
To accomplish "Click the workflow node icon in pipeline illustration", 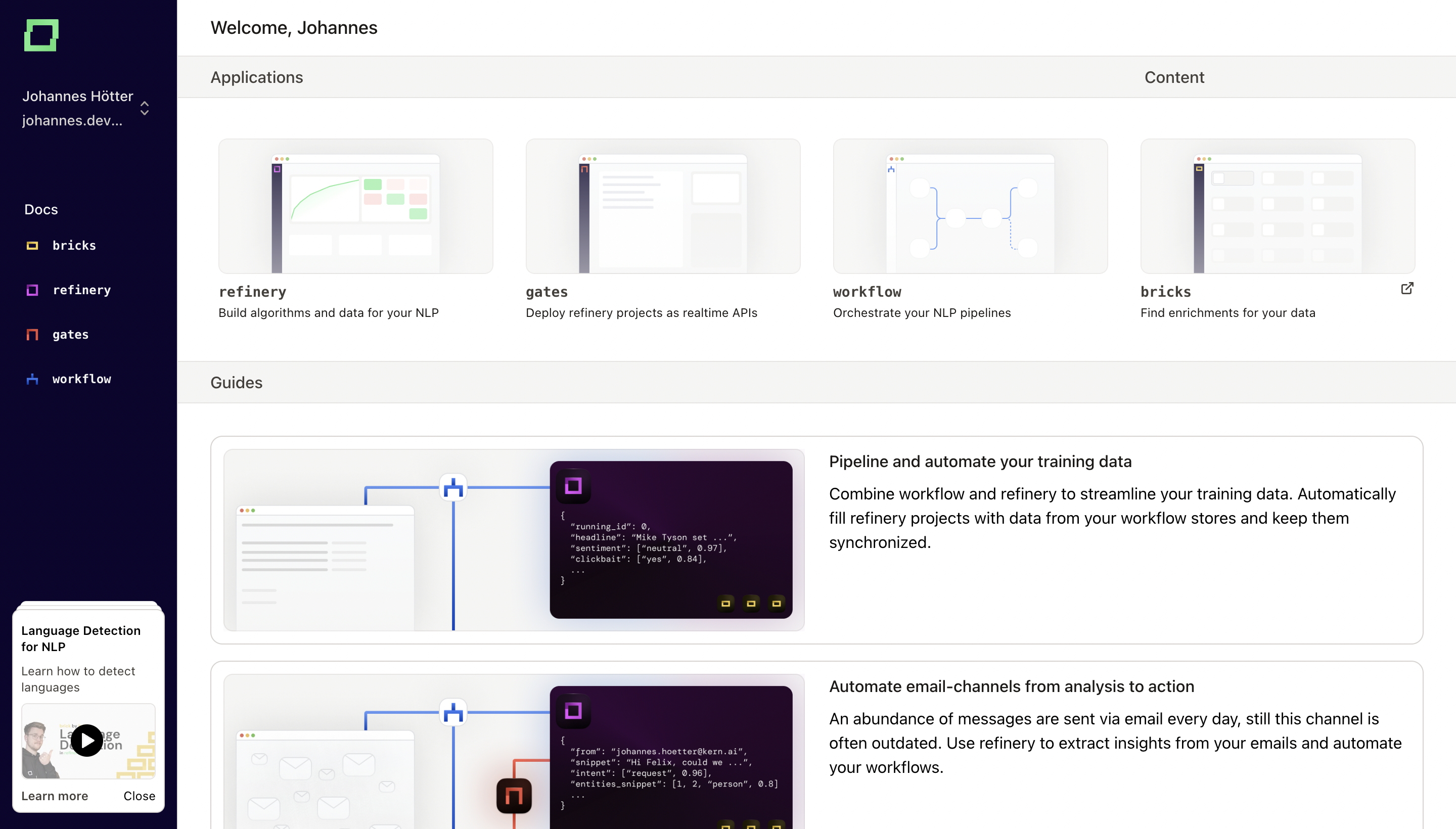I will pyautogui.click(x=453, y=487).
